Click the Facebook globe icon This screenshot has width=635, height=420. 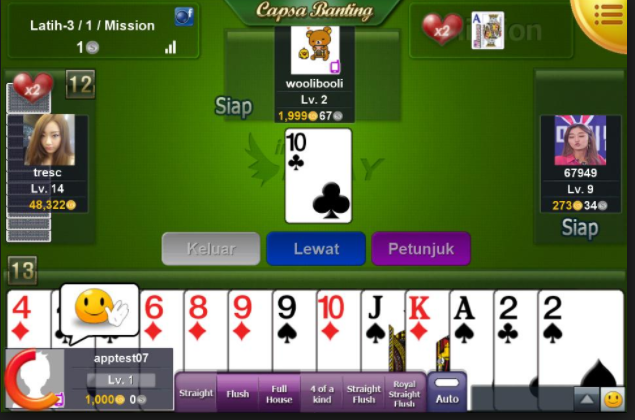pos(184,16)
